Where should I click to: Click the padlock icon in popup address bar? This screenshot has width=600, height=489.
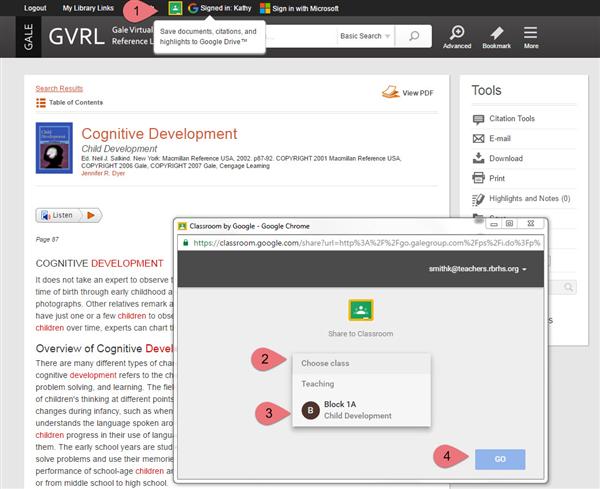(186, 243)
